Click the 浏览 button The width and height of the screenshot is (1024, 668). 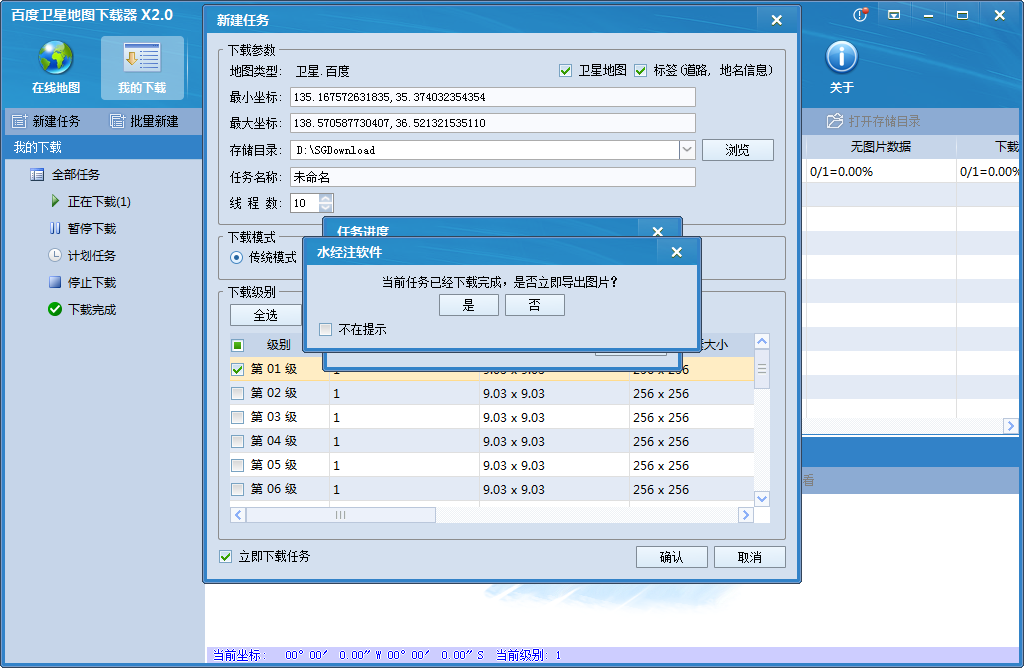(737, 150)
